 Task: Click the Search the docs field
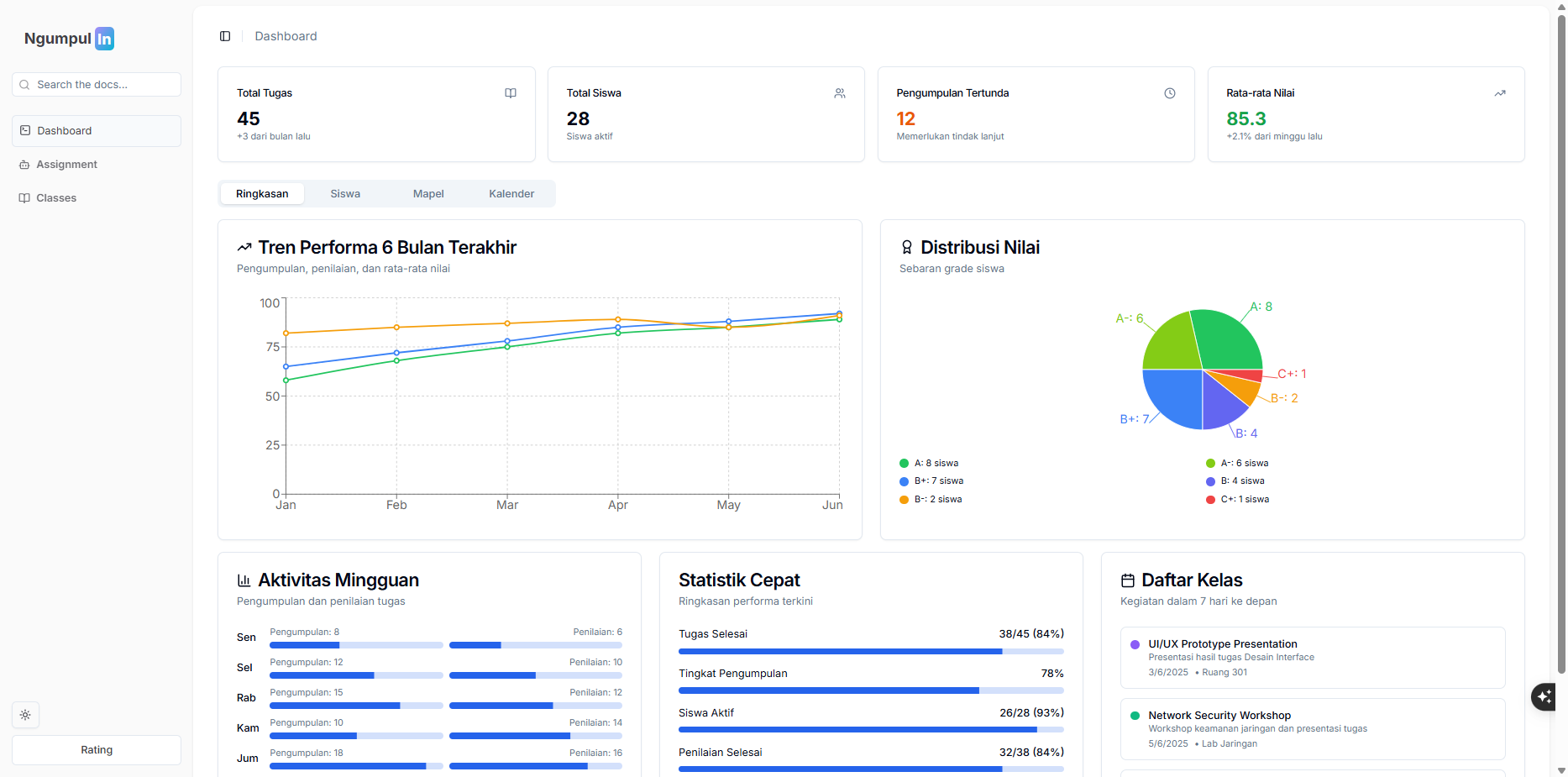coord(97,85)
